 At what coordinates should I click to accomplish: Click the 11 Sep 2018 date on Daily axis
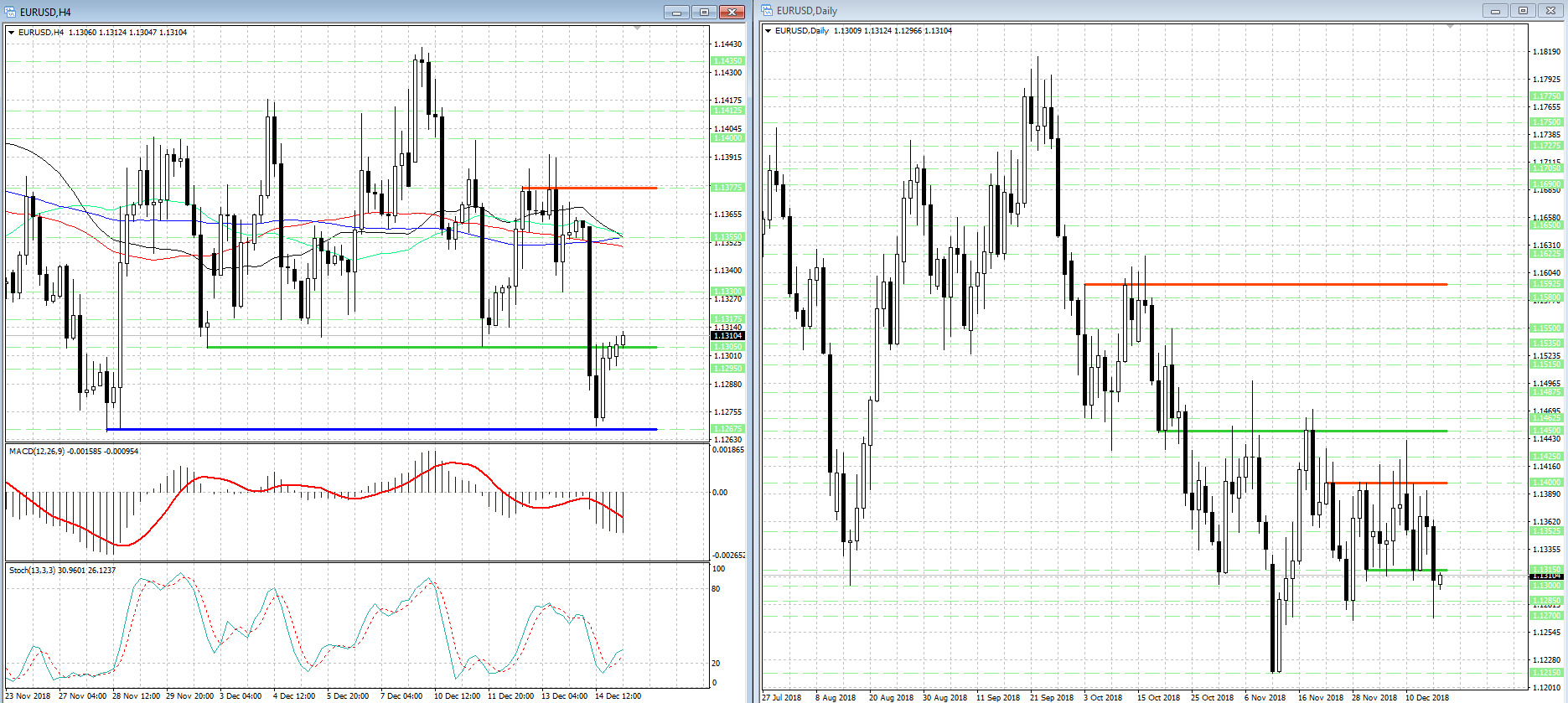point(998,698)
